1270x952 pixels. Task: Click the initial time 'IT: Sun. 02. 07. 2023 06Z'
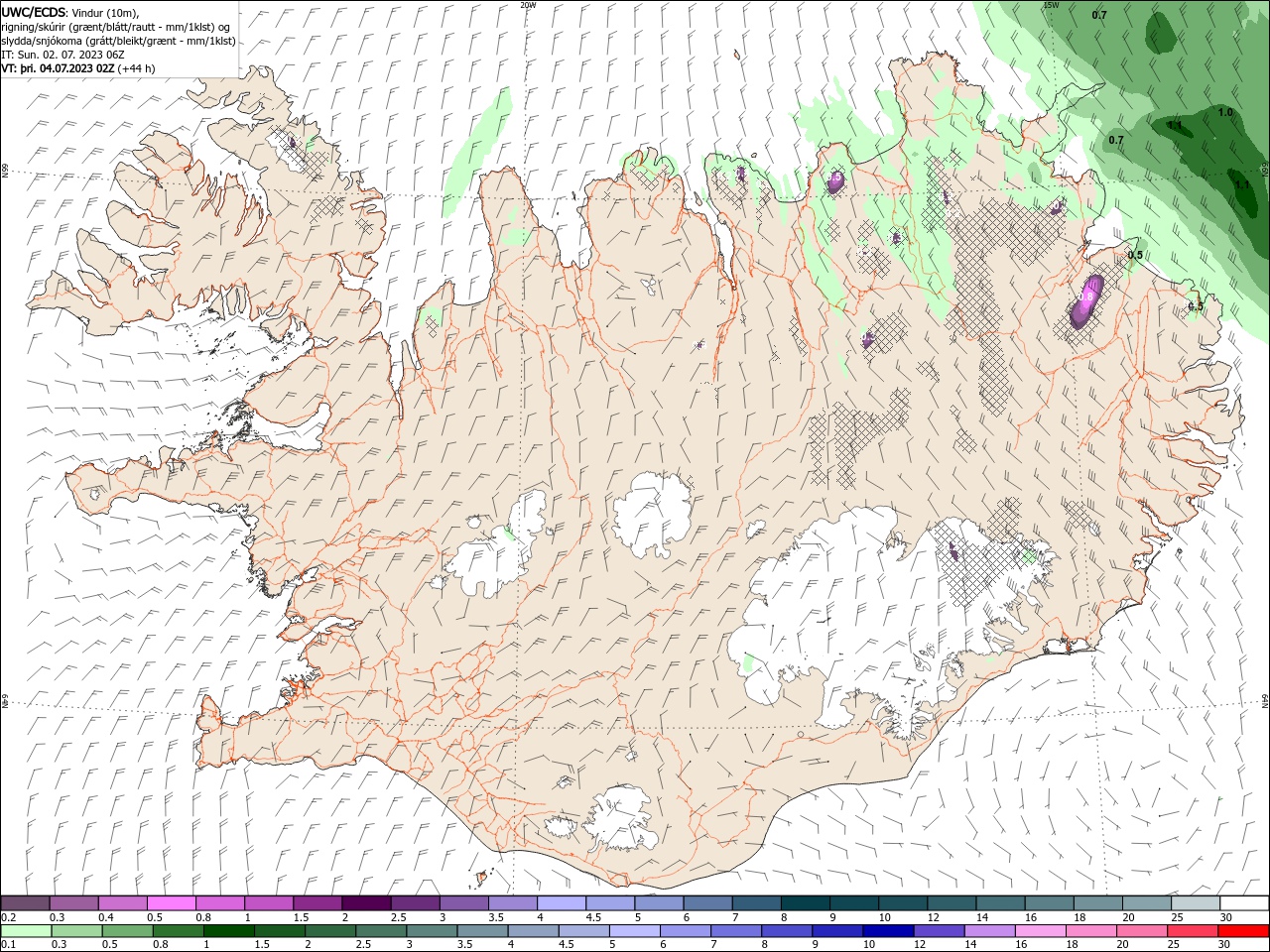tap(63, 55)
